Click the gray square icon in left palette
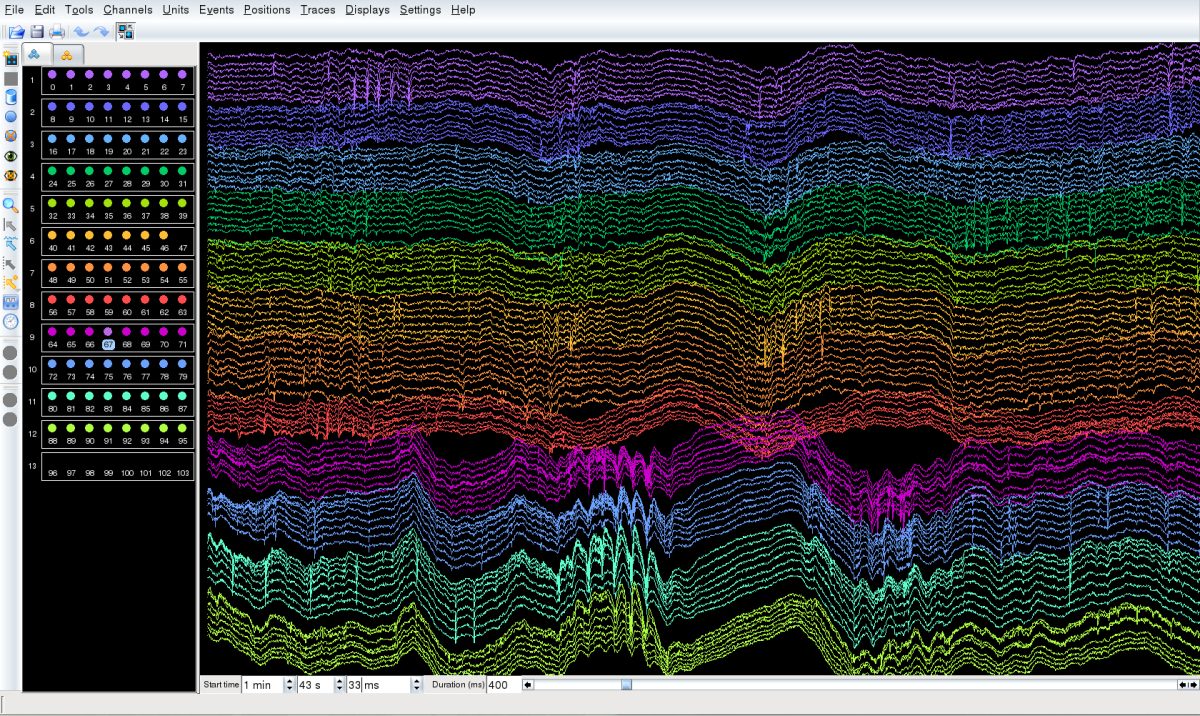 tap(10, 78)
